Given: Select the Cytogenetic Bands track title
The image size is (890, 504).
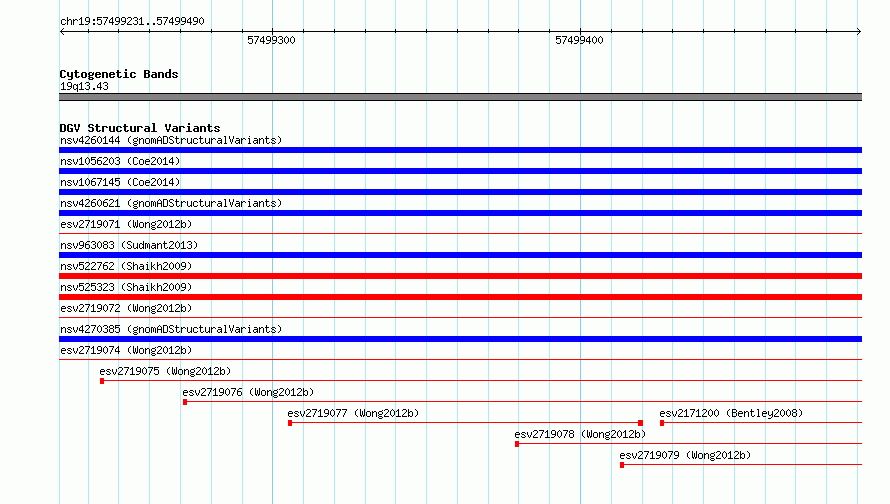Looking at the screenshot, I should pyautogui.click(x=119, y=74).
